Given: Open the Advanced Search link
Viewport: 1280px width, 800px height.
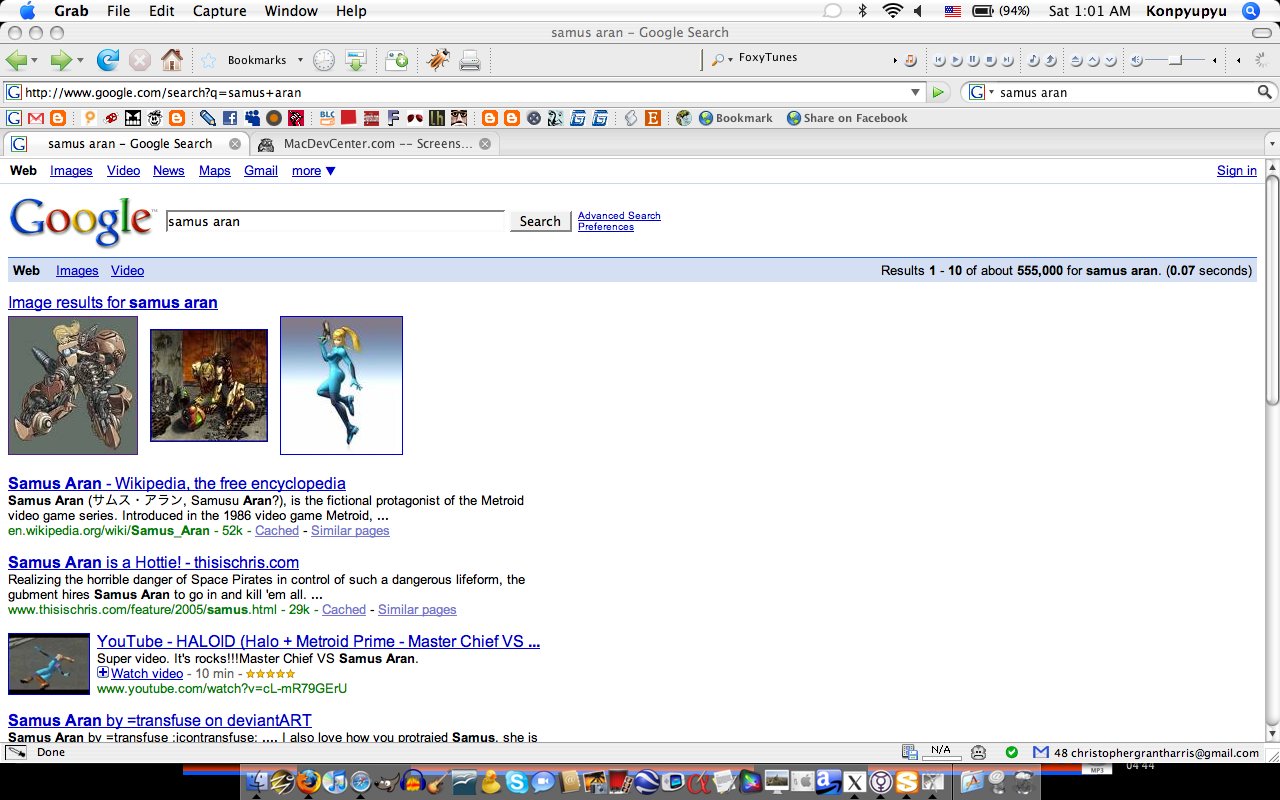Looking at the screenshot, I should click(619, 216).
